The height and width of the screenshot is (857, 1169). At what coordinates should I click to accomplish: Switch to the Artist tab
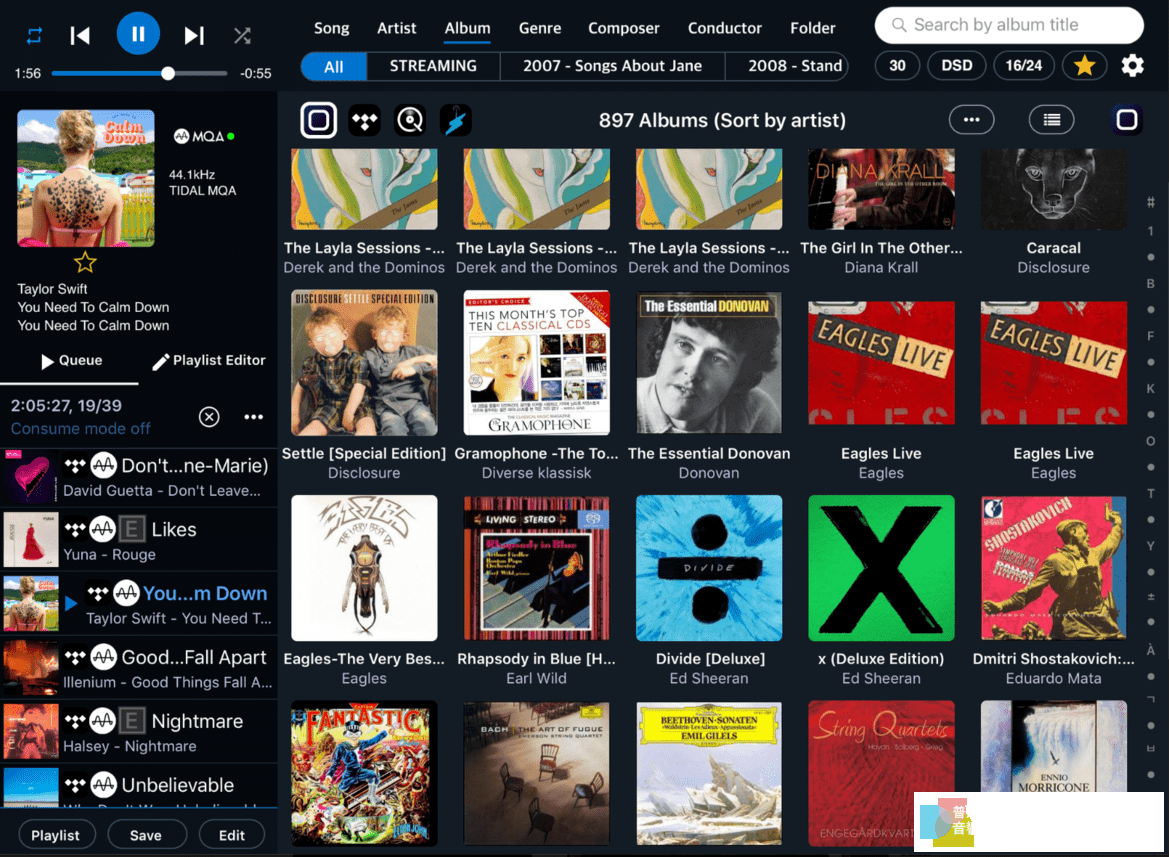396,28
